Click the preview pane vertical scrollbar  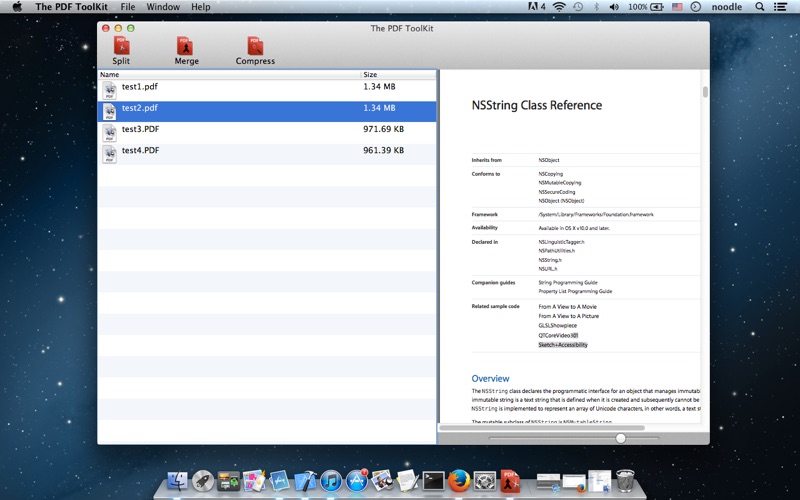coord(705,92)
